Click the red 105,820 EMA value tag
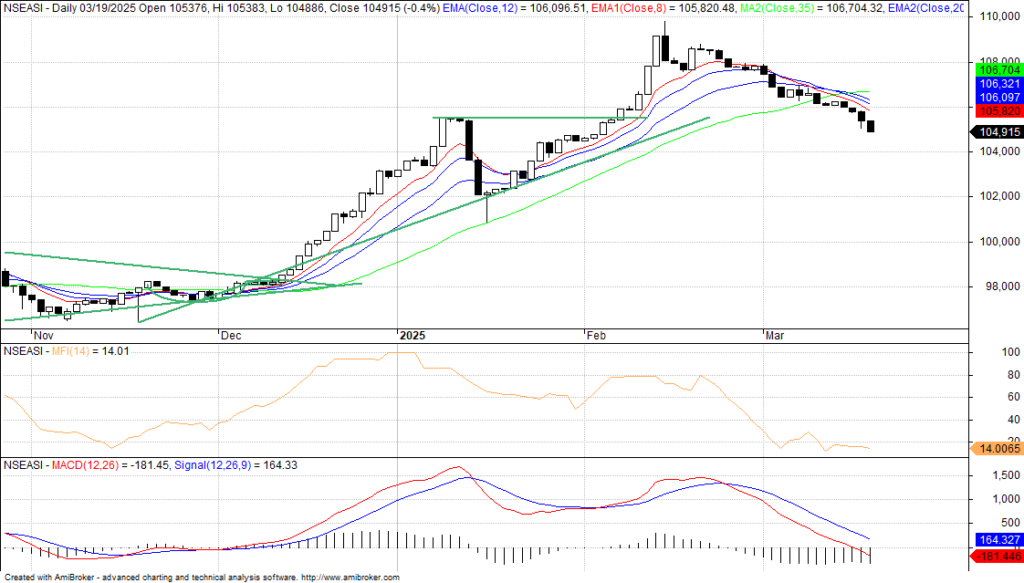The image size is (1024, 583). tap(996, 111)
